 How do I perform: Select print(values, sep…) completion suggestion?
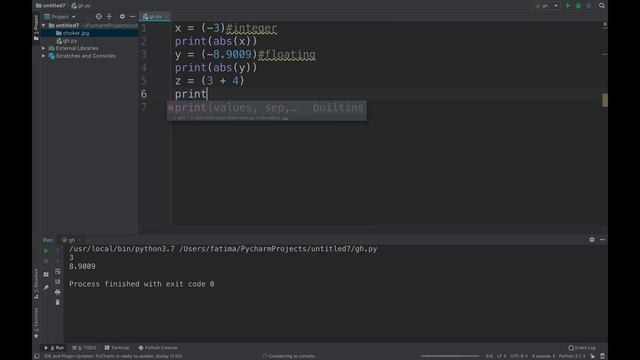[x=267, y=108]
